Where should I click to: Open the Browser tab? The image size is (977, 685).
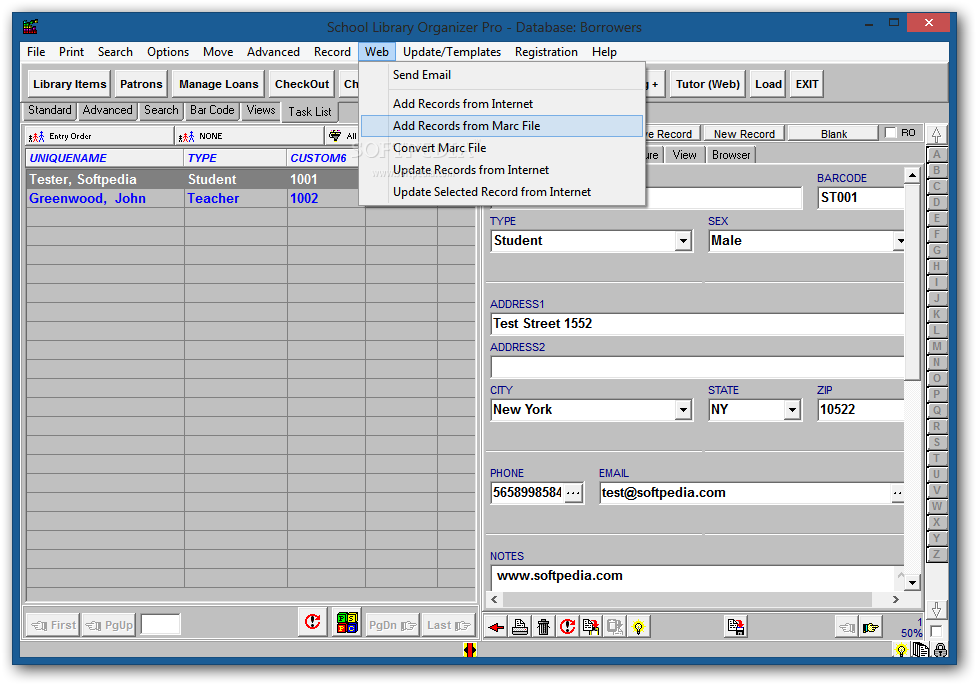731,155
